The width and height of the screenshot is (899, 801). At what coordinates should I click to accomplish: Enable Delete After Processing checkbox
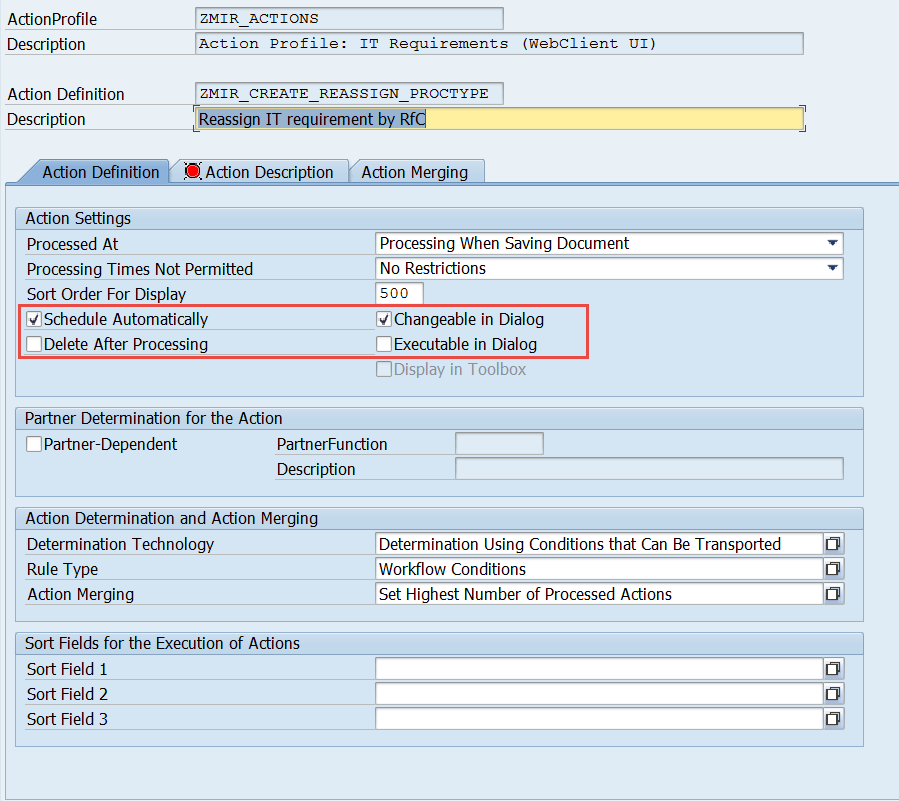(35, 345)
